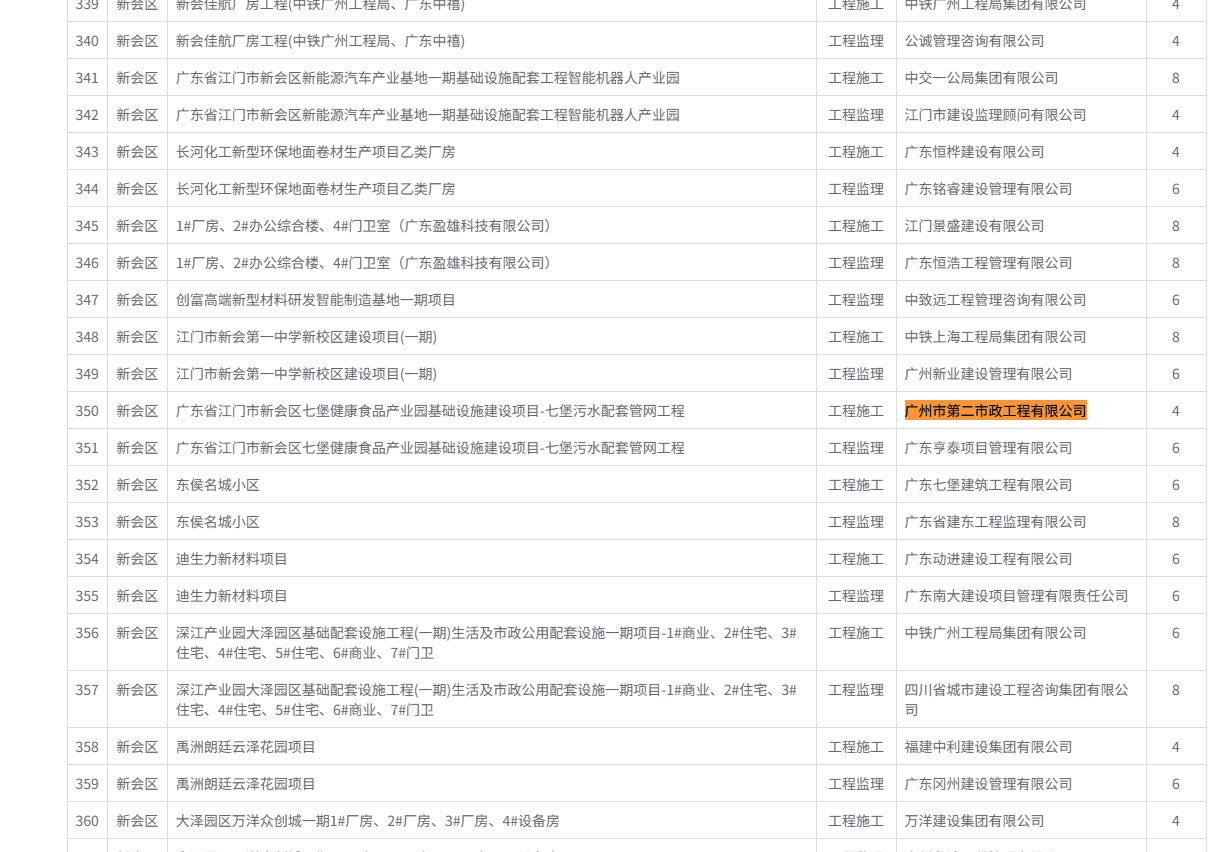
Task: Click project name 东侯名城小区 in row 352
Action: [x=218, y=485]
